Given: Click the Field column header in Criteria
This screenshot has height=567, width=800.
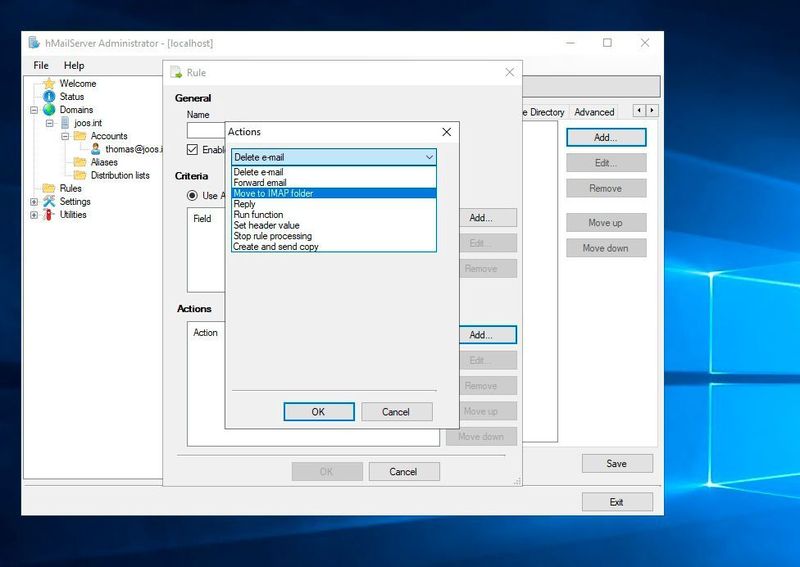Looking at the screenshot, I should (203, 218).
